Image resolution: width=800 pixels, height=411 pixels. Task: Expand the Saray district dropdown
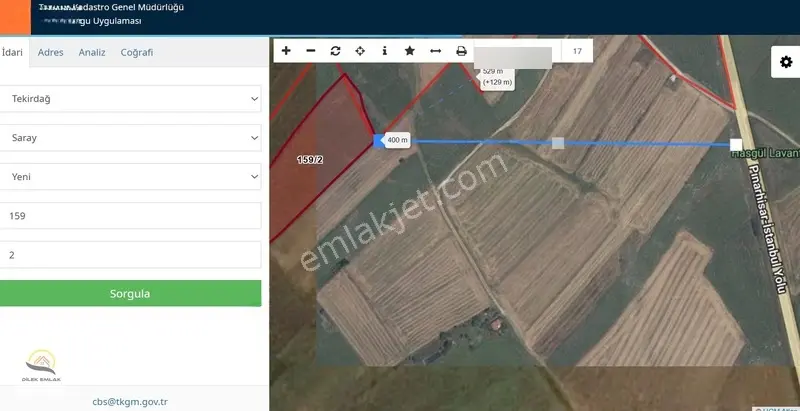pos(130,138)
